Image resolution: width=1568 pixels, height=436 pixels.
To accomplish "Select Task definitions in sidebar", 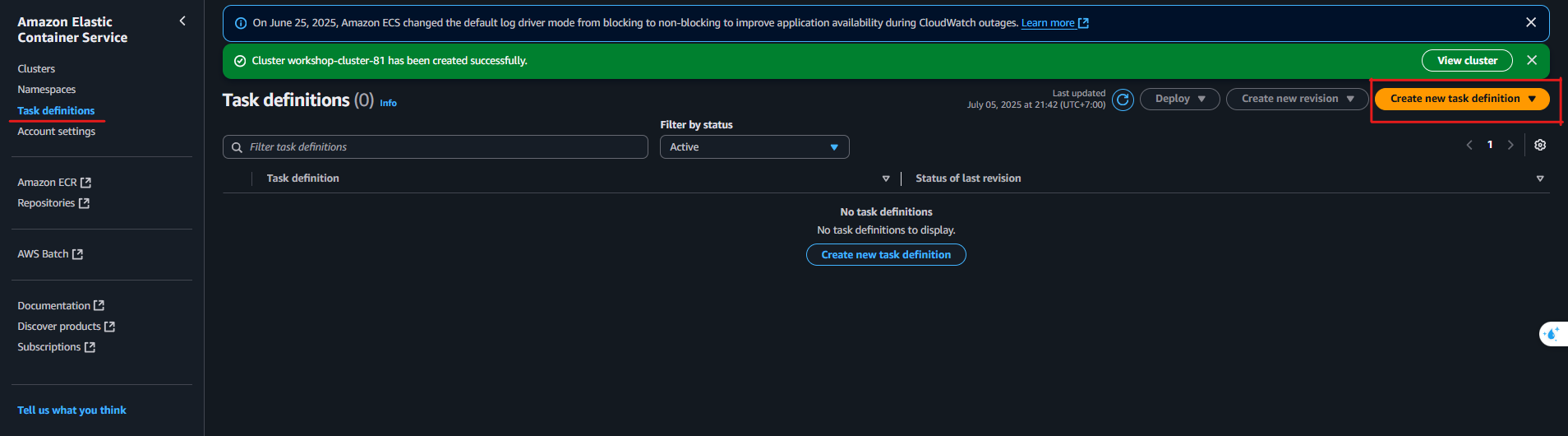I will [56, 110].
